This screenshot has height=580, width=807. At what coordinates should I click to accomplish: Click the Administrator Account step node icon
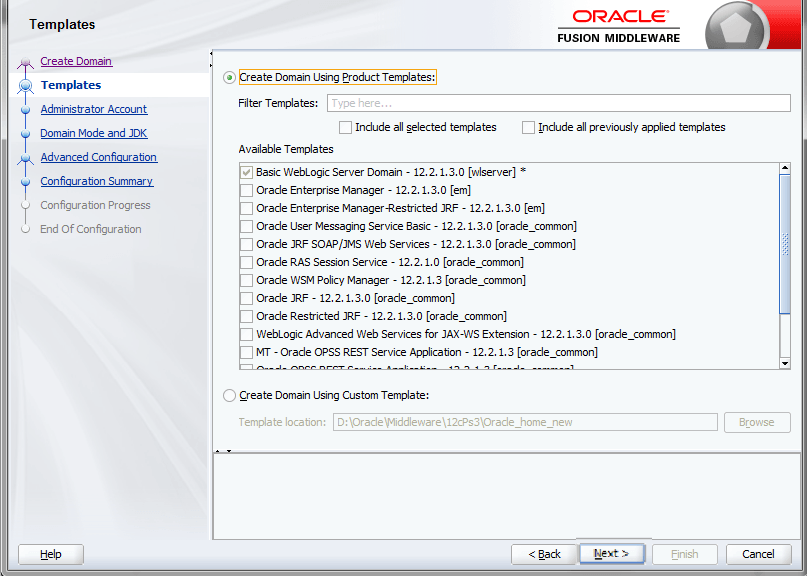pyautogui.click(x=25, y=110)
